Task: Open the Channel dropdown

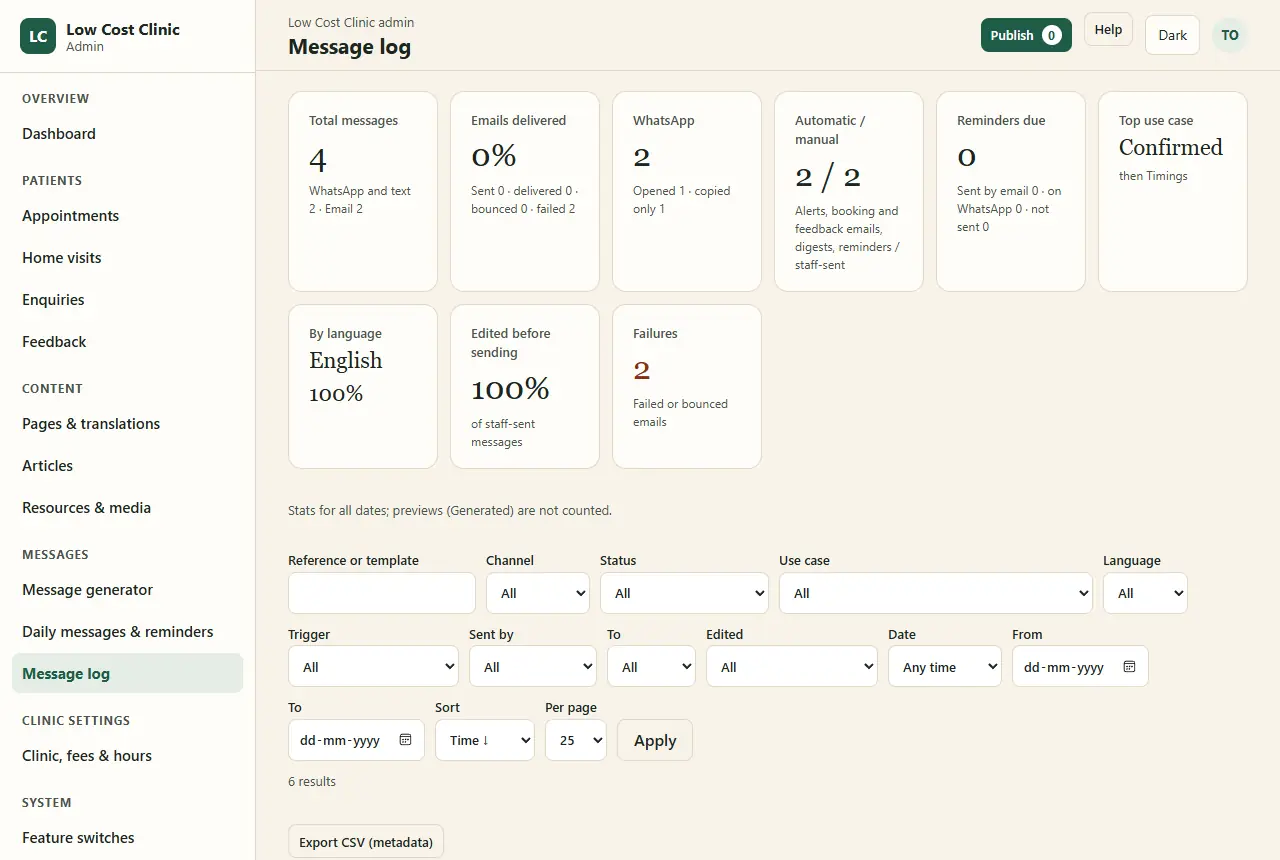Action: pos(538,593)
